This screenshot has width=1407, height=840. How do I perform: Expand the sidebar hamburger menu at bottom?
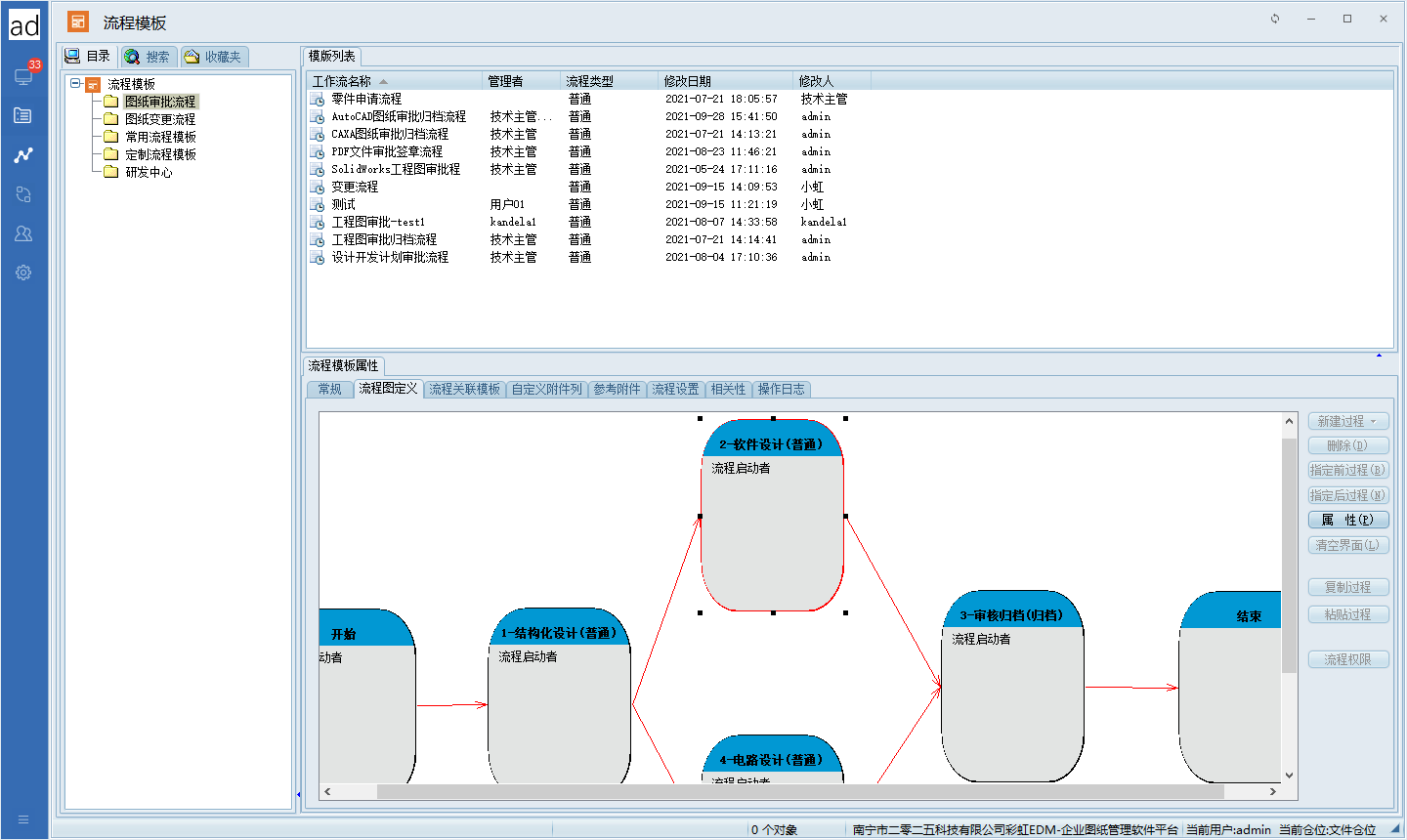(23, 819)
